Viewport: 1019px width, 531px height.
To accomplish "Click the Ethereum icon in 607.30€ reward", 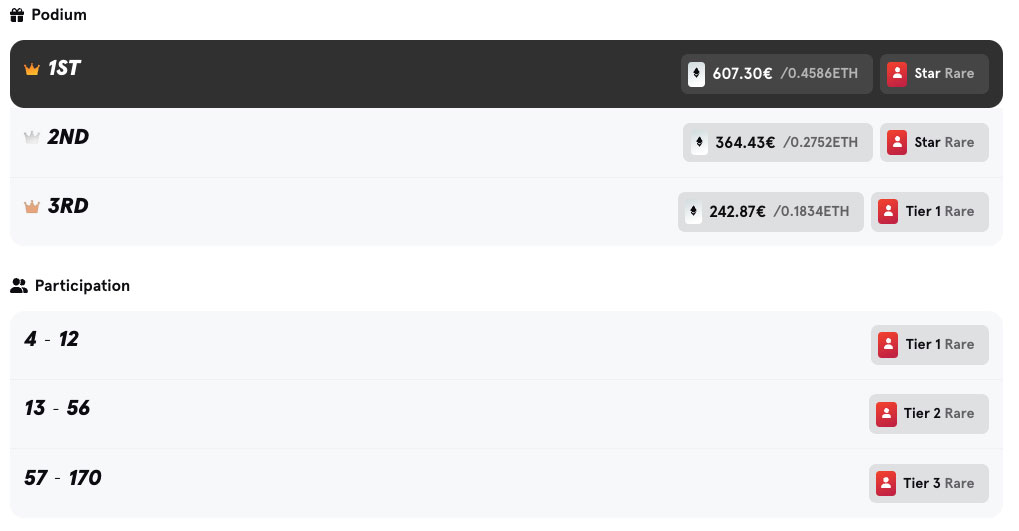I will (x=696, y=73).
